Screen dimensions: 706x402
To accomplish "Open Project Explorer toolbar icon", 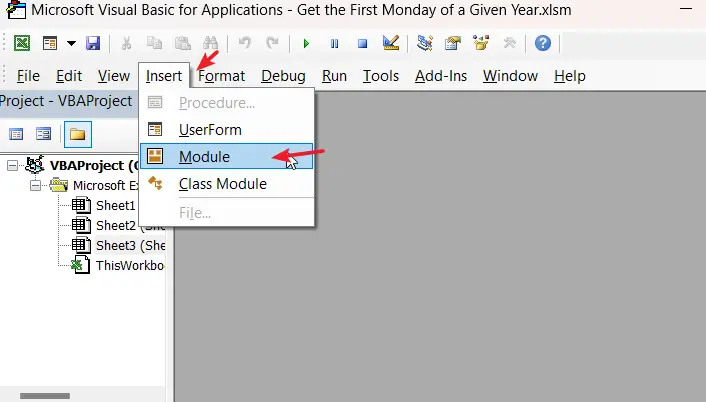I will pos(424,43).
